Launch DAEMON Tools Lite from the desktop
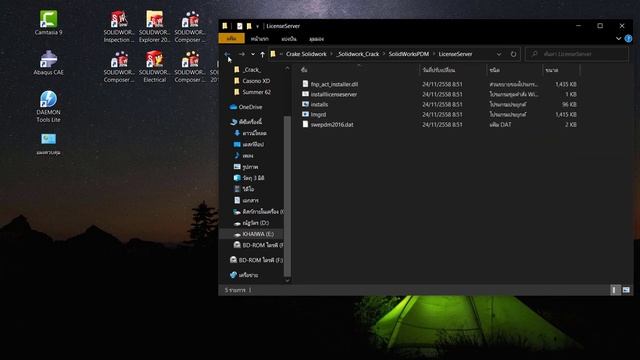The width and height of the screenshot is (640, 360). (49, 106)
